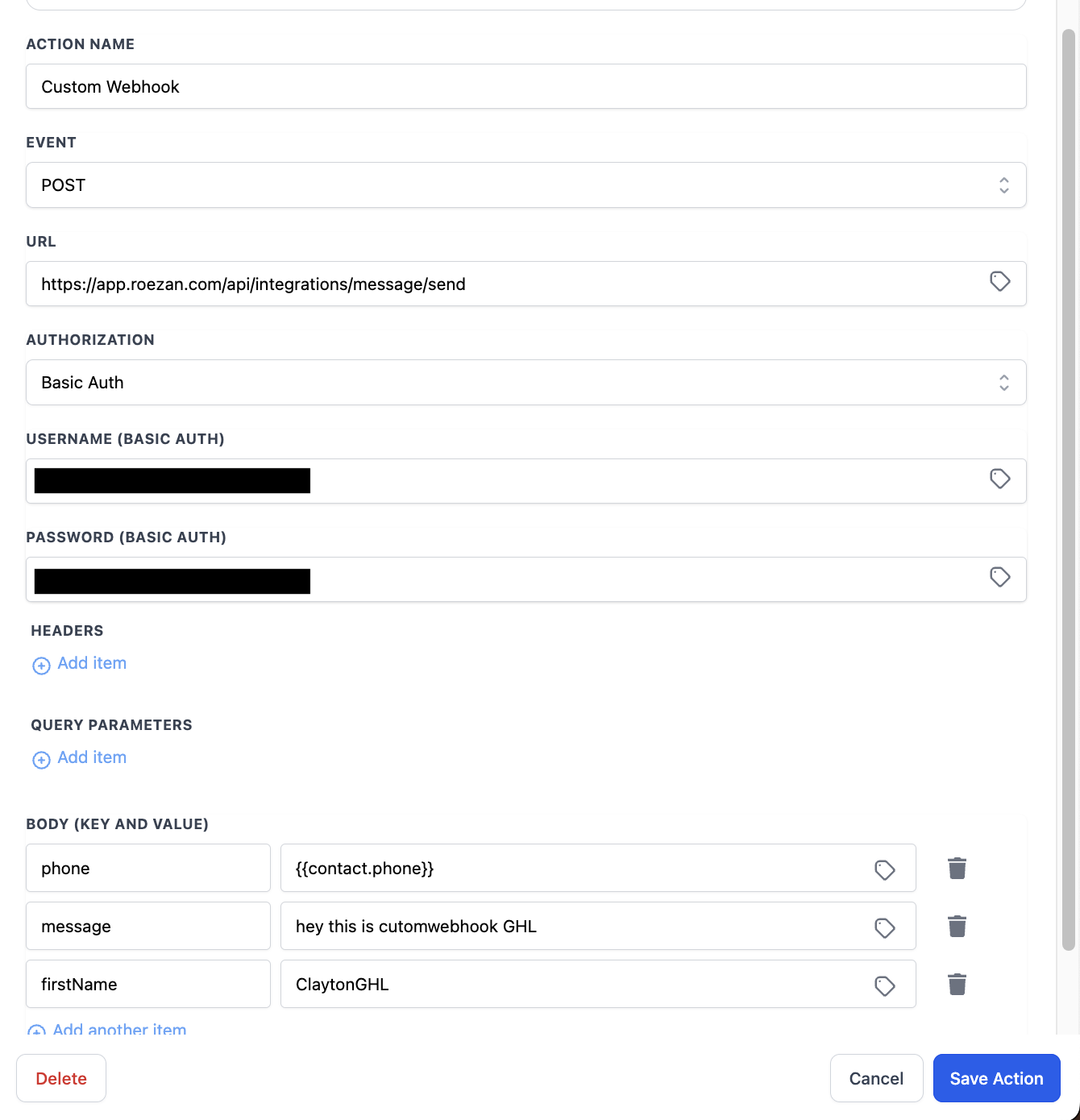Open the Authorization Basic Auth dropdown
Screen dimensions: 1080x1120
coord(525,383)
